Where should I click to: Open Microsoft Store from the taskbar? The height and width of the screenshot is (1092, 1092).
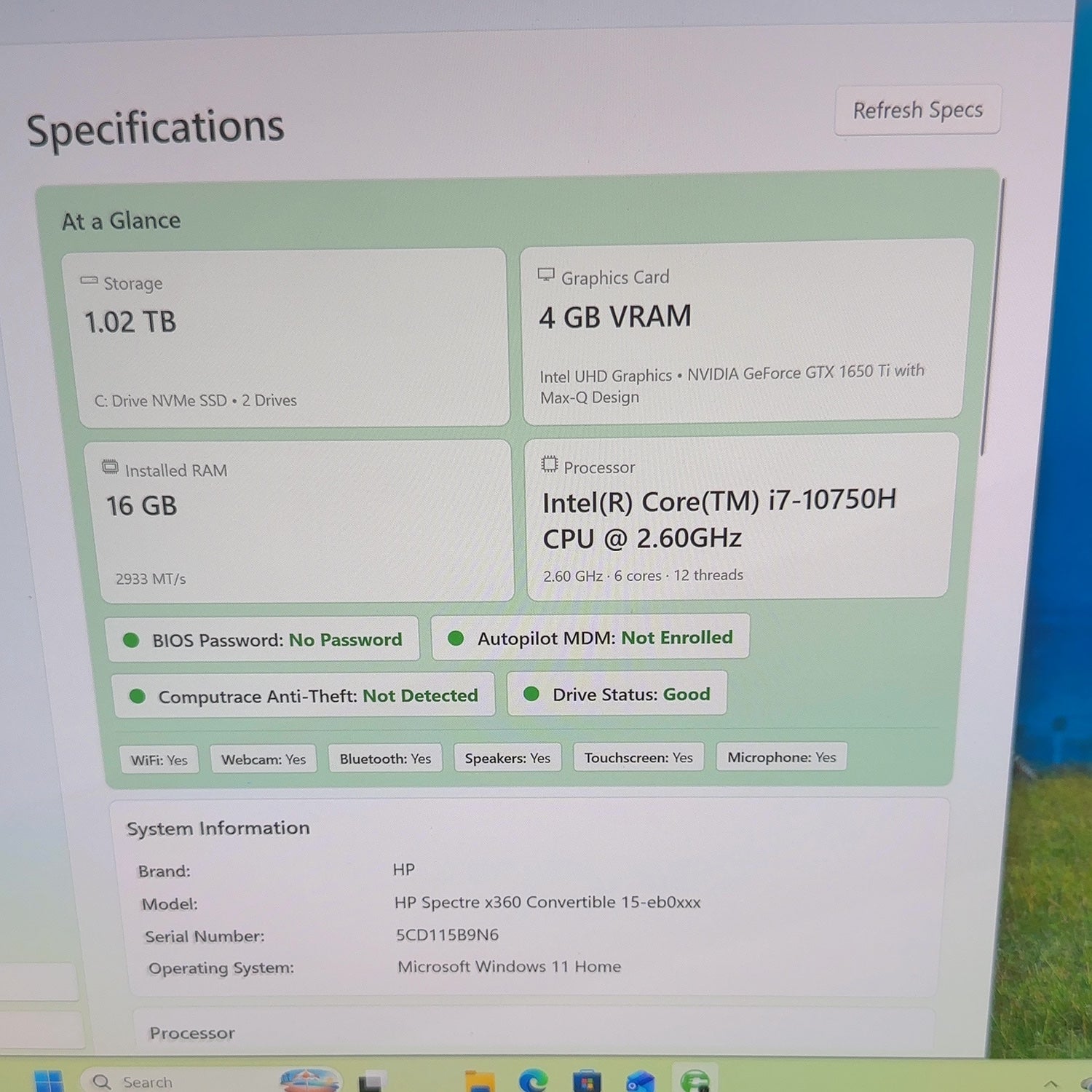pyautogui.click(x=587, y=1081)
